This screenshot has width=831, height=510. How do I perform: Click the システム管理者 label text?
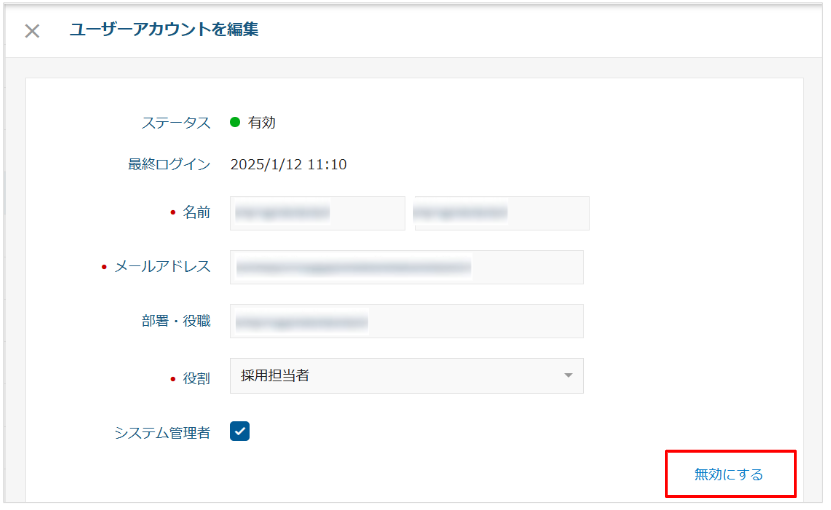162,433
